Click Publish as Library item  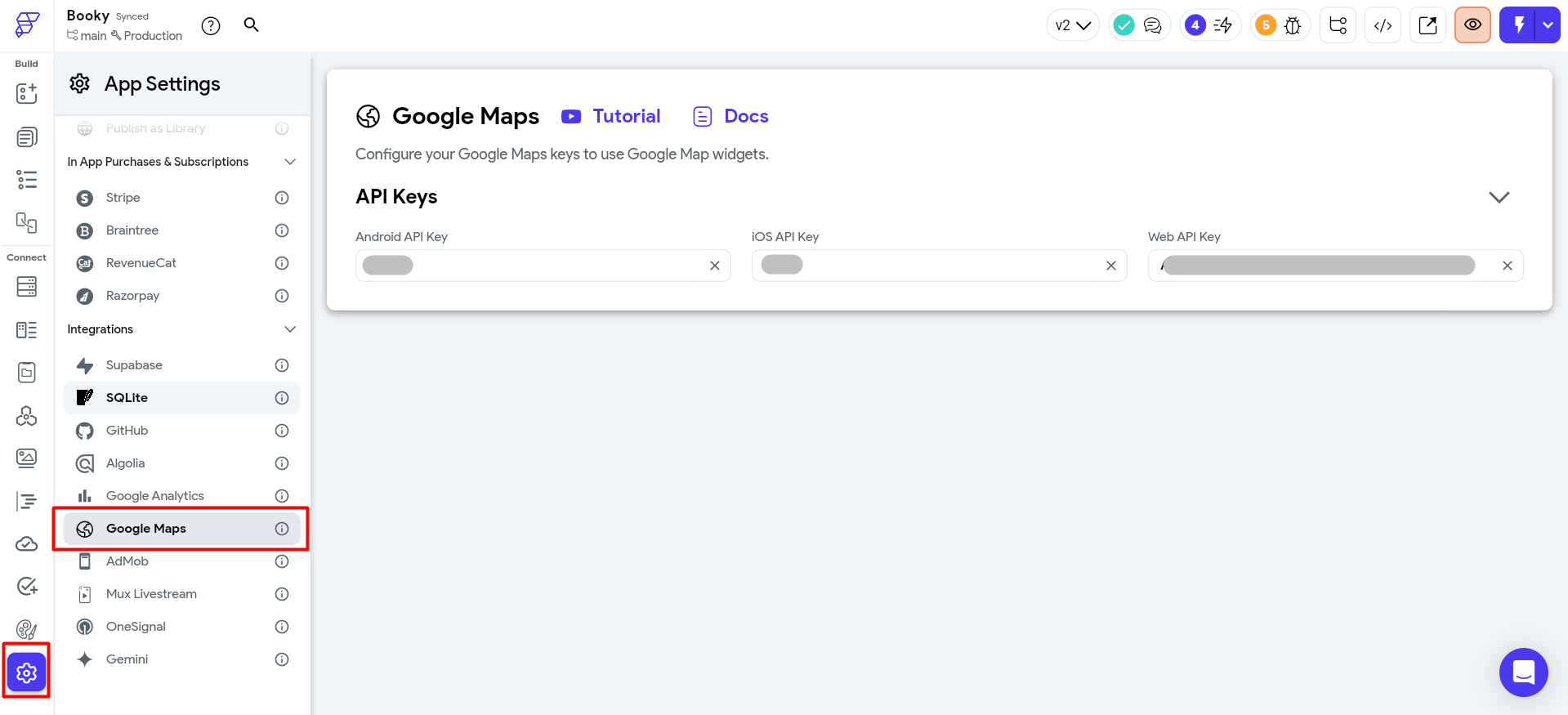(181, 128)
